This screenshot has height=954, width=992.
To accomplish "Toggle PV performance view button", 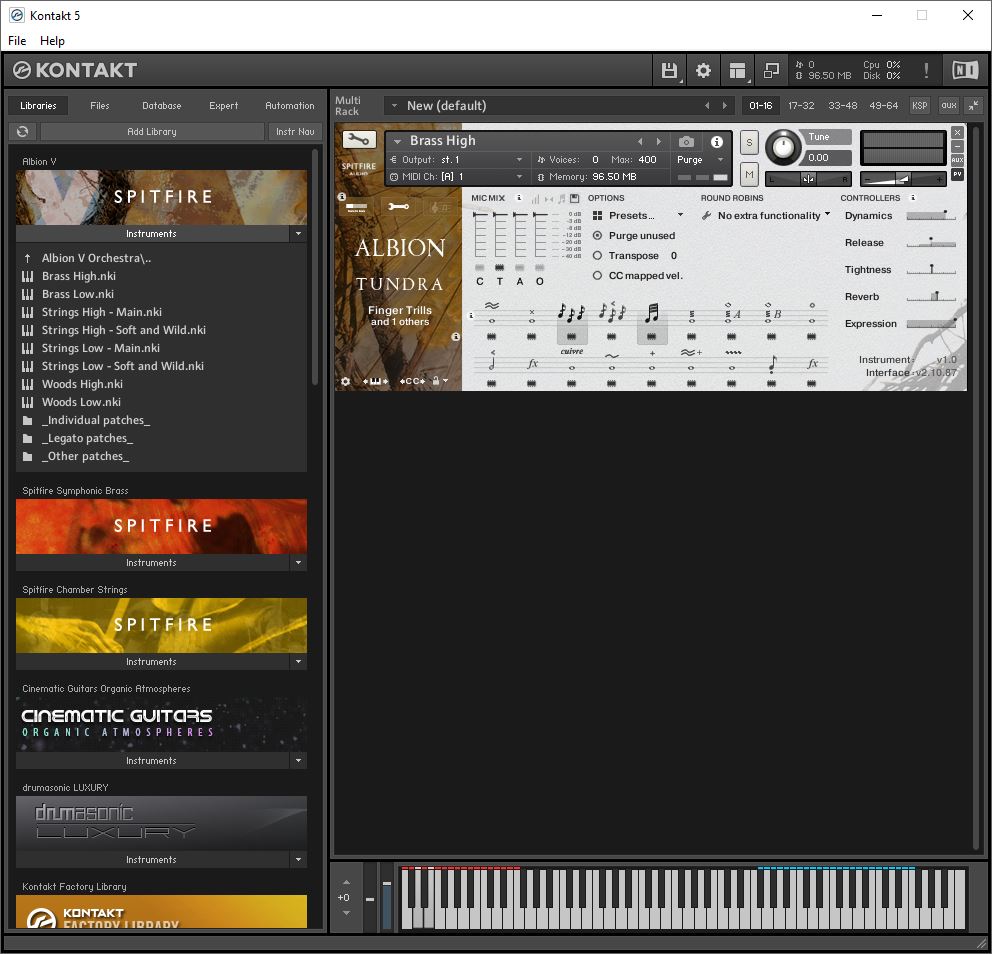I will pyautogui.click(x=957, y=174).
